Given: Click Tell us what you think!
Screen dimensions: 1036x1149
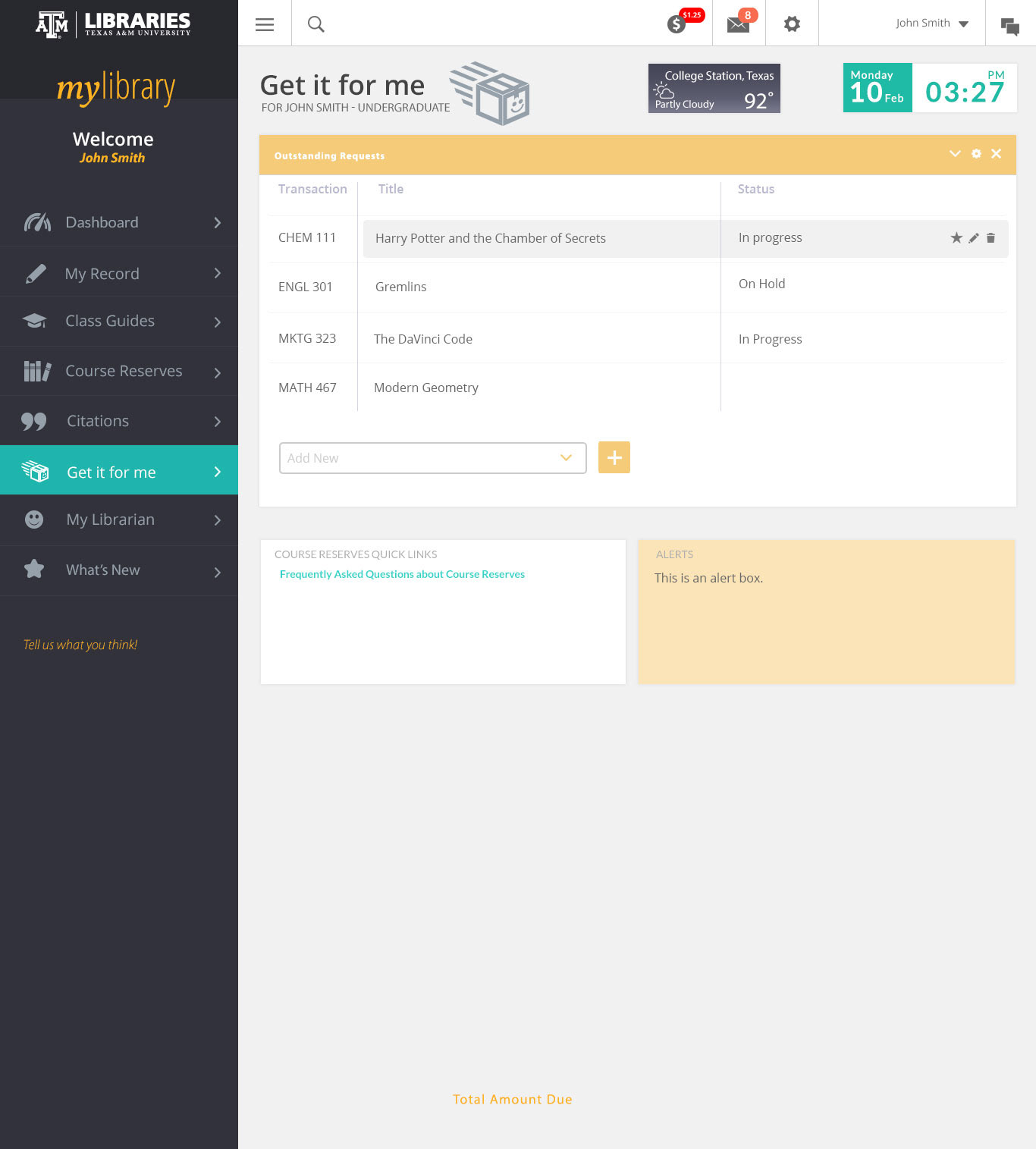Looking at the screenshot, I should (x=80, y=645).
